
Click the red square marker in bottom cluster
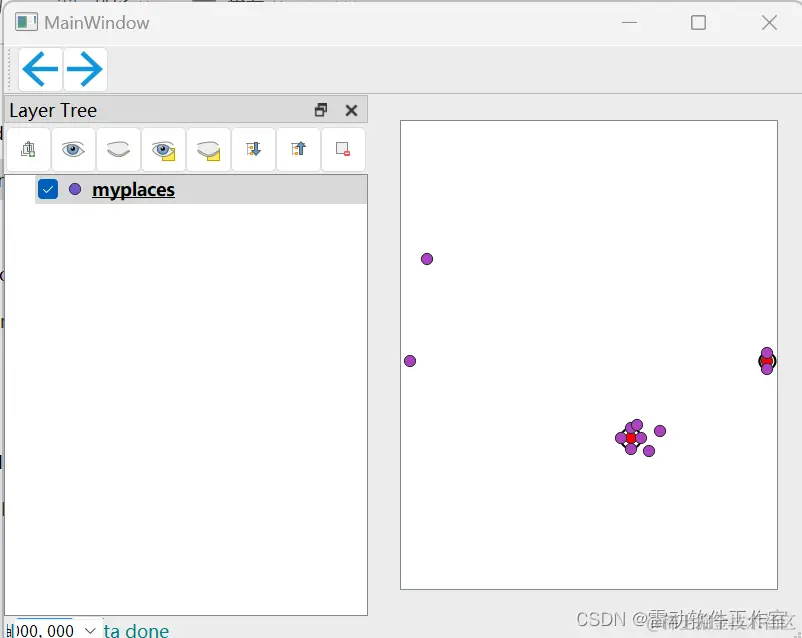point(631,438)
